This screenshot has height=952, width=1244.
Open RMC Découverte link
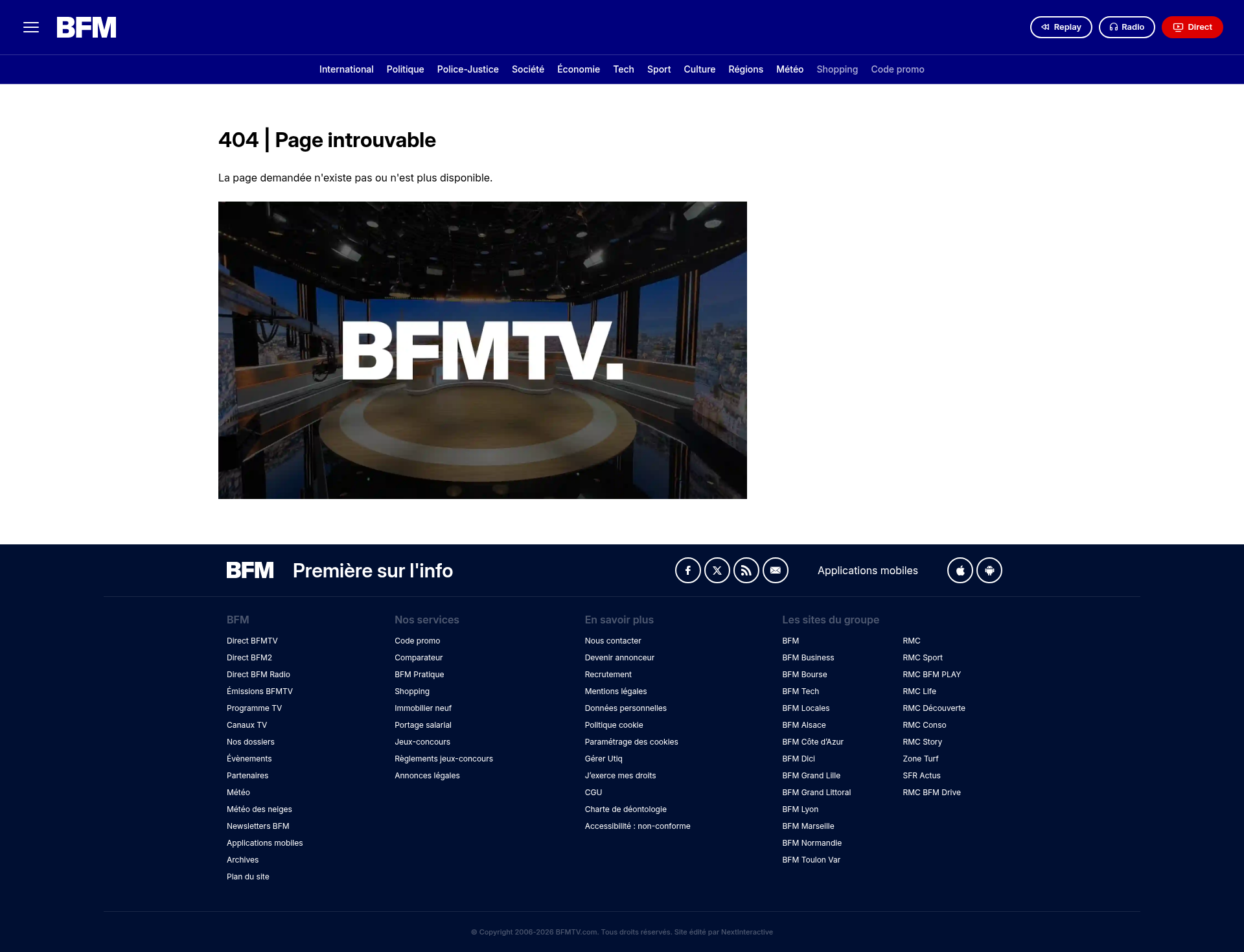coord(934,708)
